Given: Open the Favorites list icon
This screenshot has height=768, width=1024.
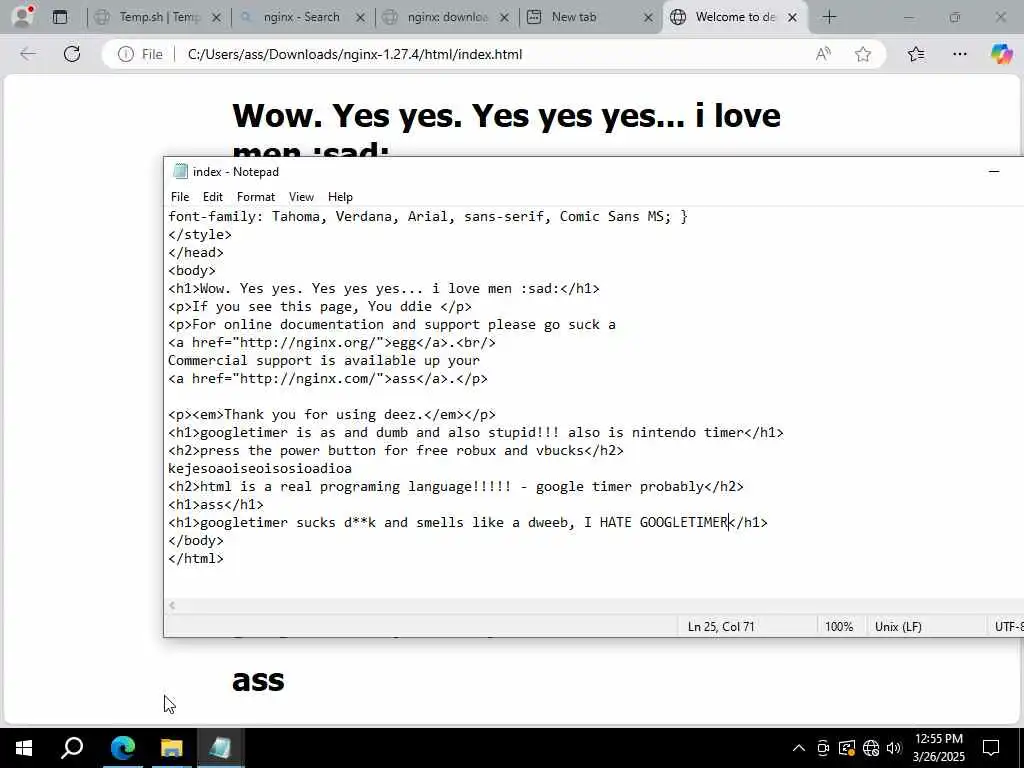Looking at the screenshot, I should coord(916,54).
